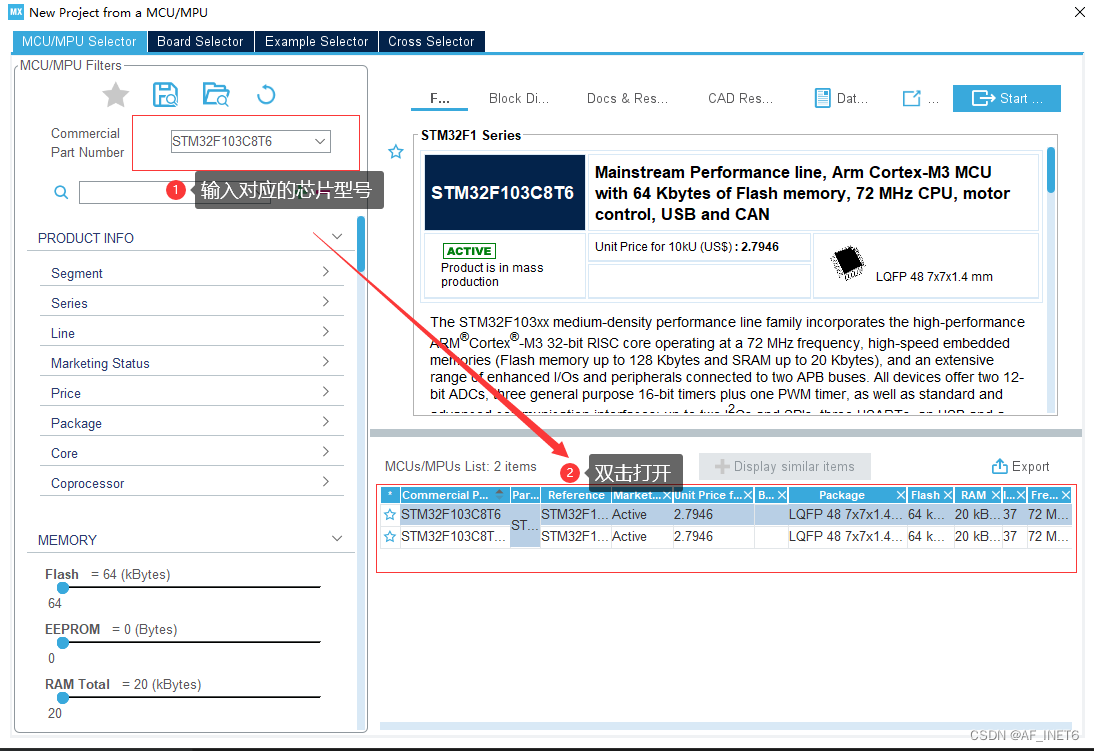1094x751 pixels.
Task: Click the datasheet document icon
Action: 823,98
